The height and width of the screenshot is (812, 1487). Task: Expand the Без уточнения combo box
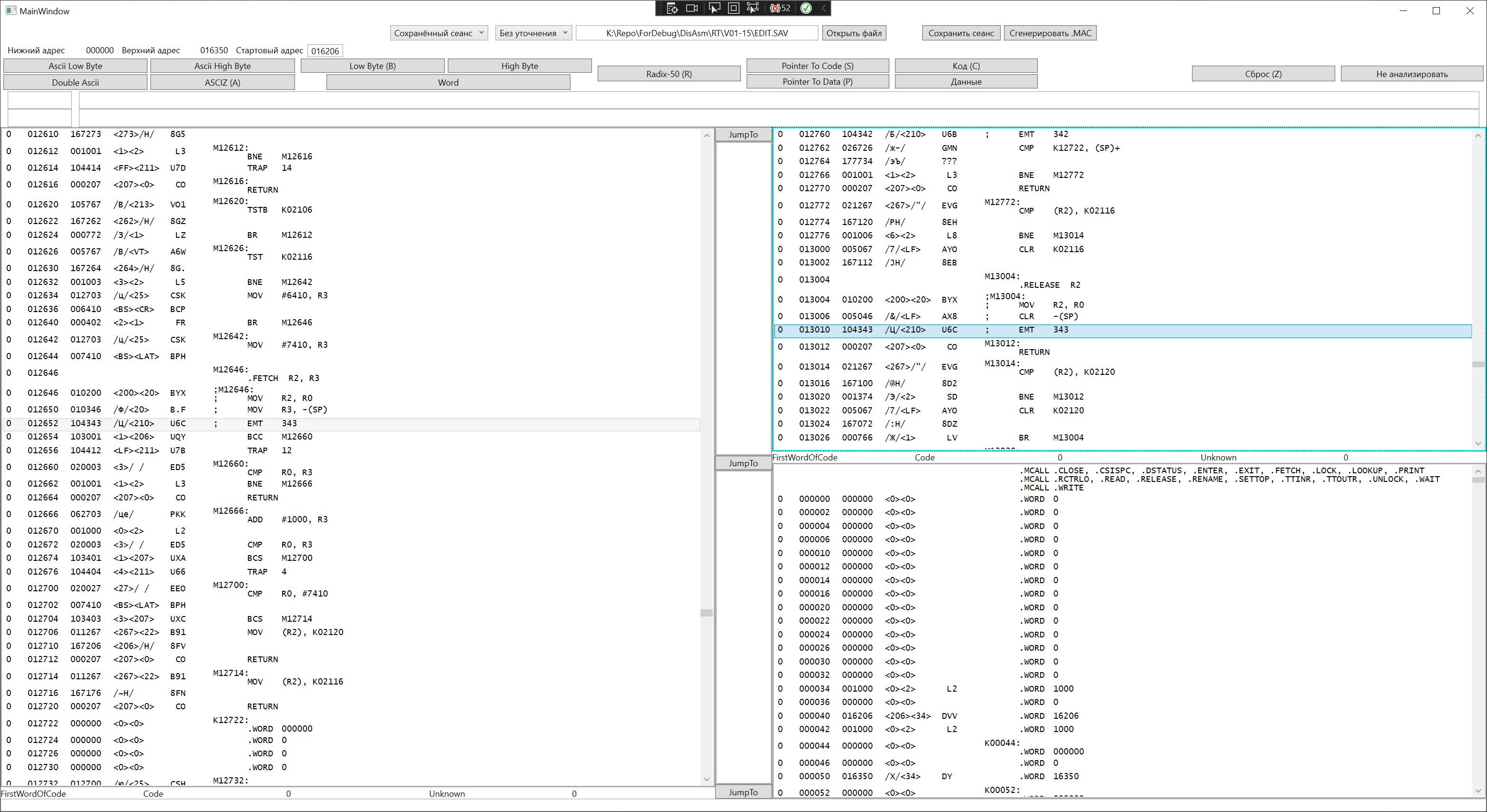(x=533, y=33)
